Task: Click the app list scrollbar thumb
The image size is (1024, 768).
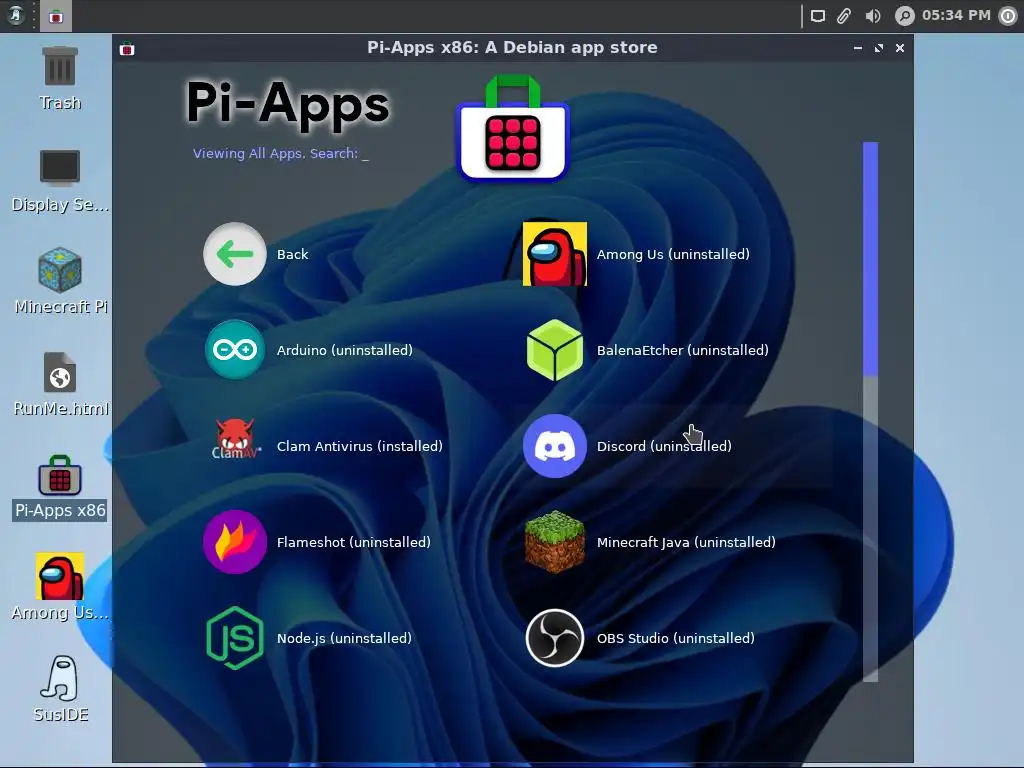Action: tap(870, 259)
